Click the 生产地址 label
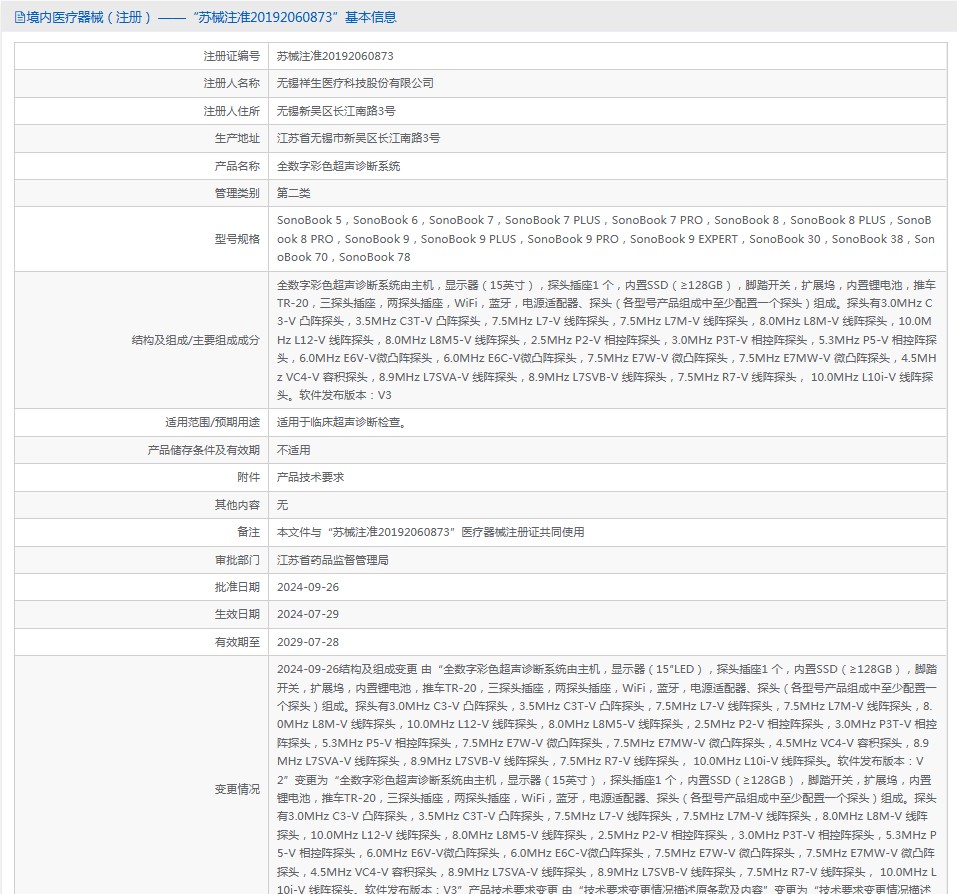Viewport: 957px width, 894px height. coord(237,138)
